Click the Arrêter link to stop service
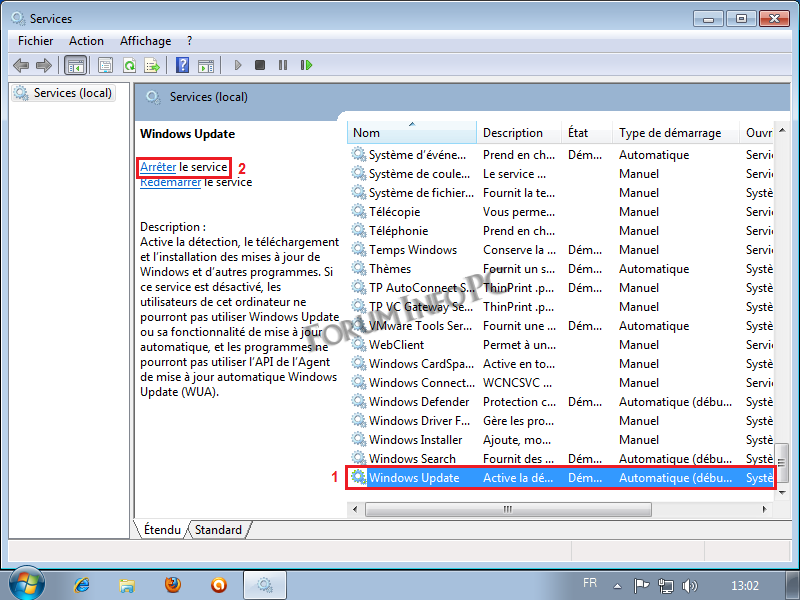Screen dimensions: 800x600 click(158, 167)
